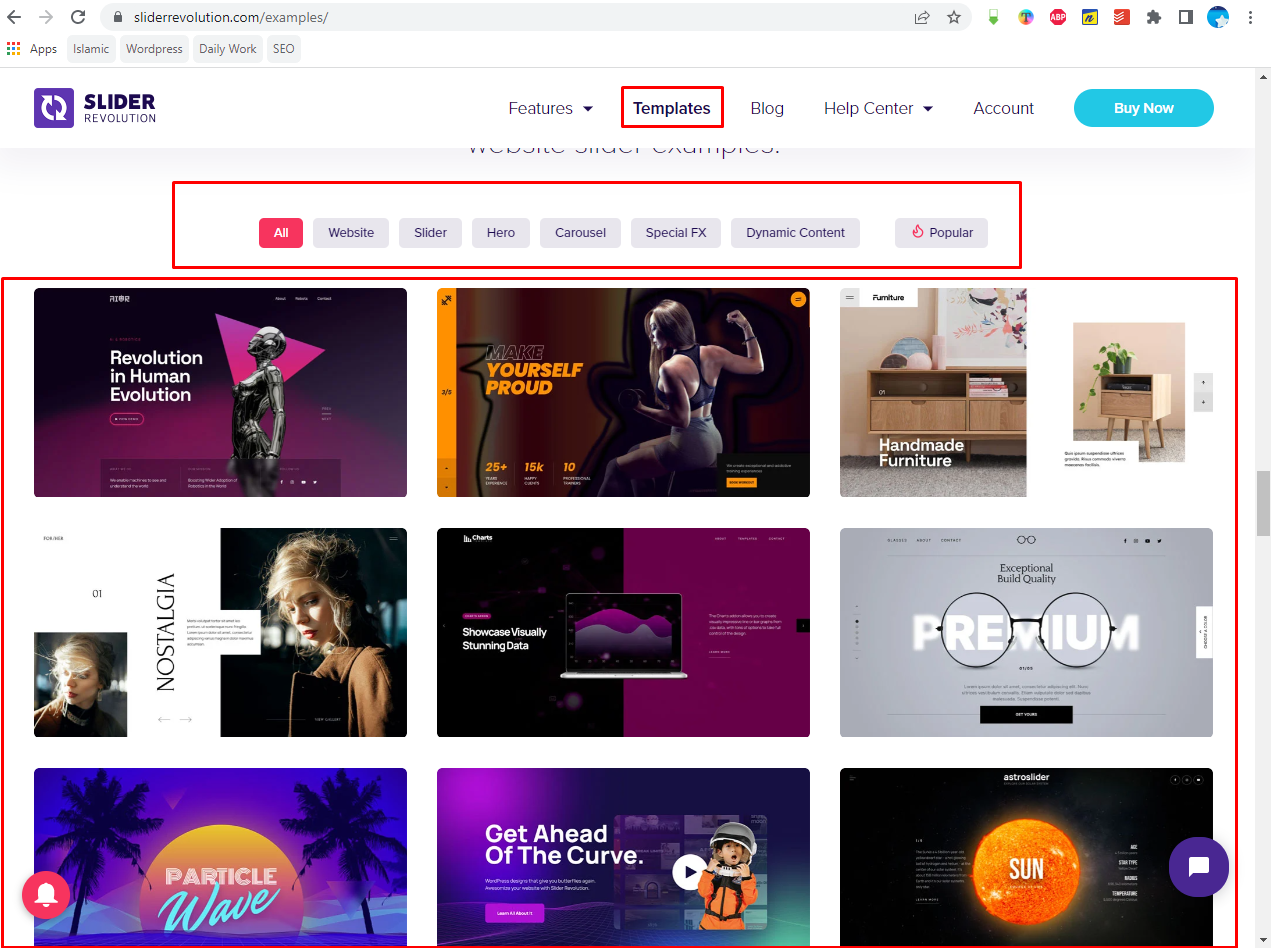Show Popular templates
The height and width of the screenshot is (948, 1271).
click(942, 233)
